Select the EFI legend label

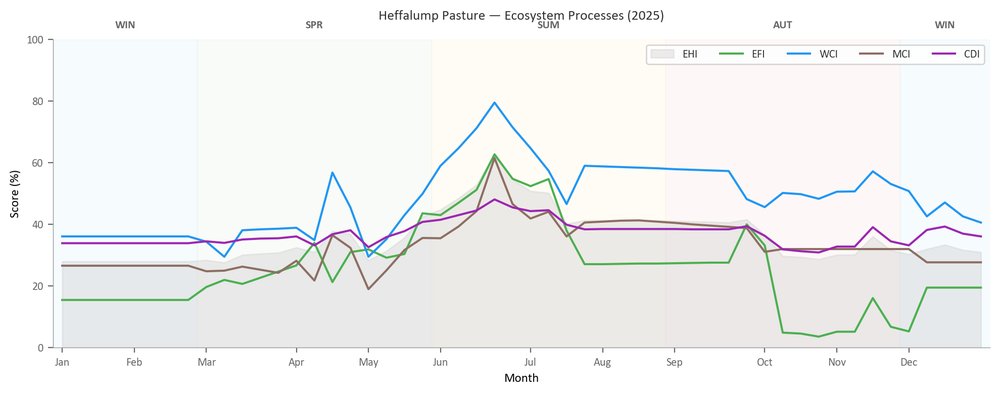[759, 55]
